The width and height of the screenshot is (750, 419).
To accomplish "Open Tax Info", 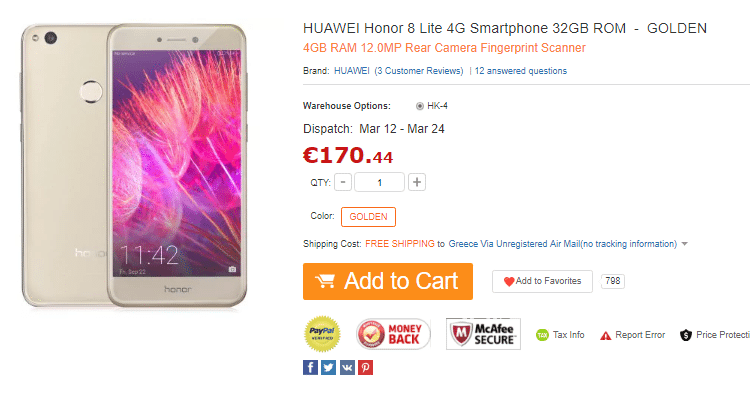I will pos(560,335).
